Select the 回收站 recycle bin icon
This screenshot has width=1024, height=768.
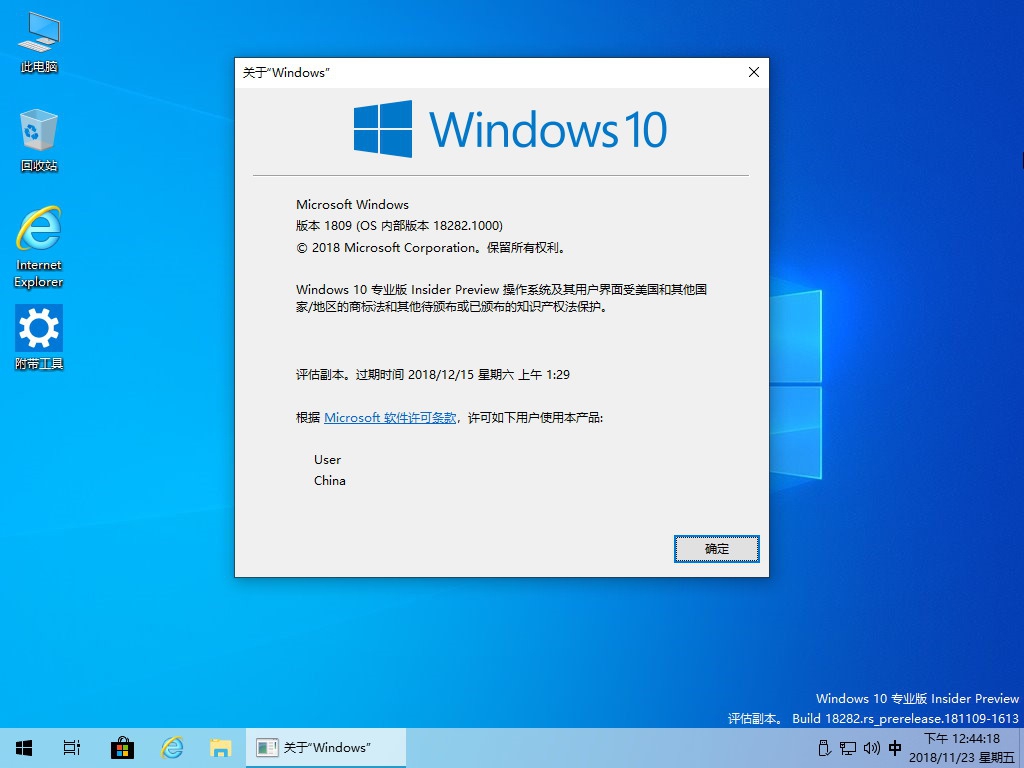click(39, 140)
